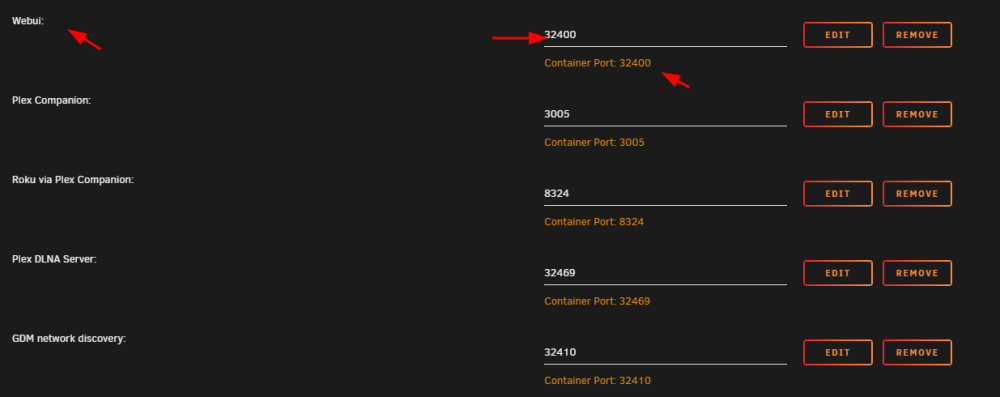The width and height of the screenshot is (1000, 397).
Task: Remove the Roku via Plex Companion port
Action: pyautogui.click(x=917, y=193)
